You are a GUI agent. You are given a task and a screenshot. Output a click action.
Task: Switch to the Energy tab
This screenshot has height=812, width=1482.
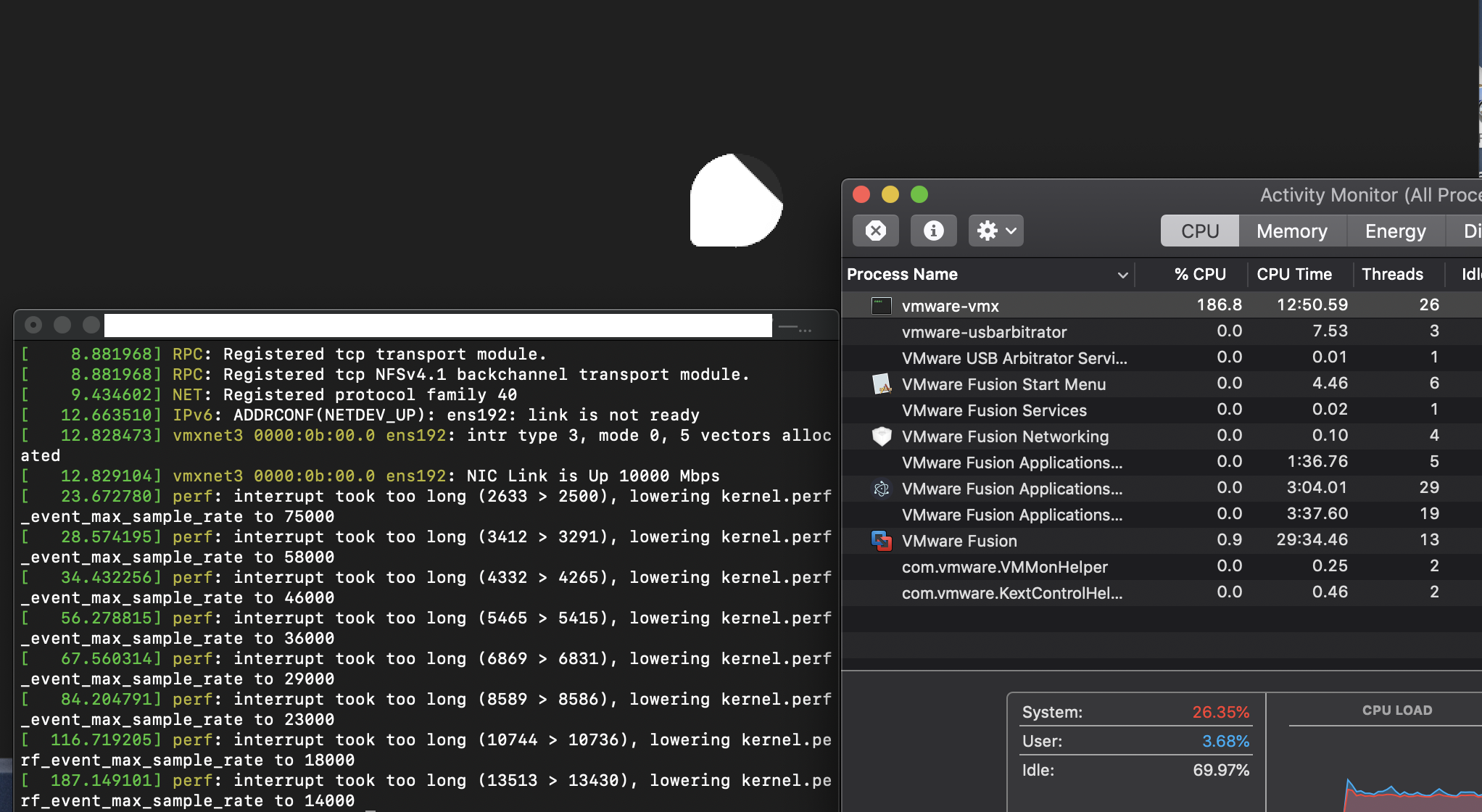(1394, 231)
